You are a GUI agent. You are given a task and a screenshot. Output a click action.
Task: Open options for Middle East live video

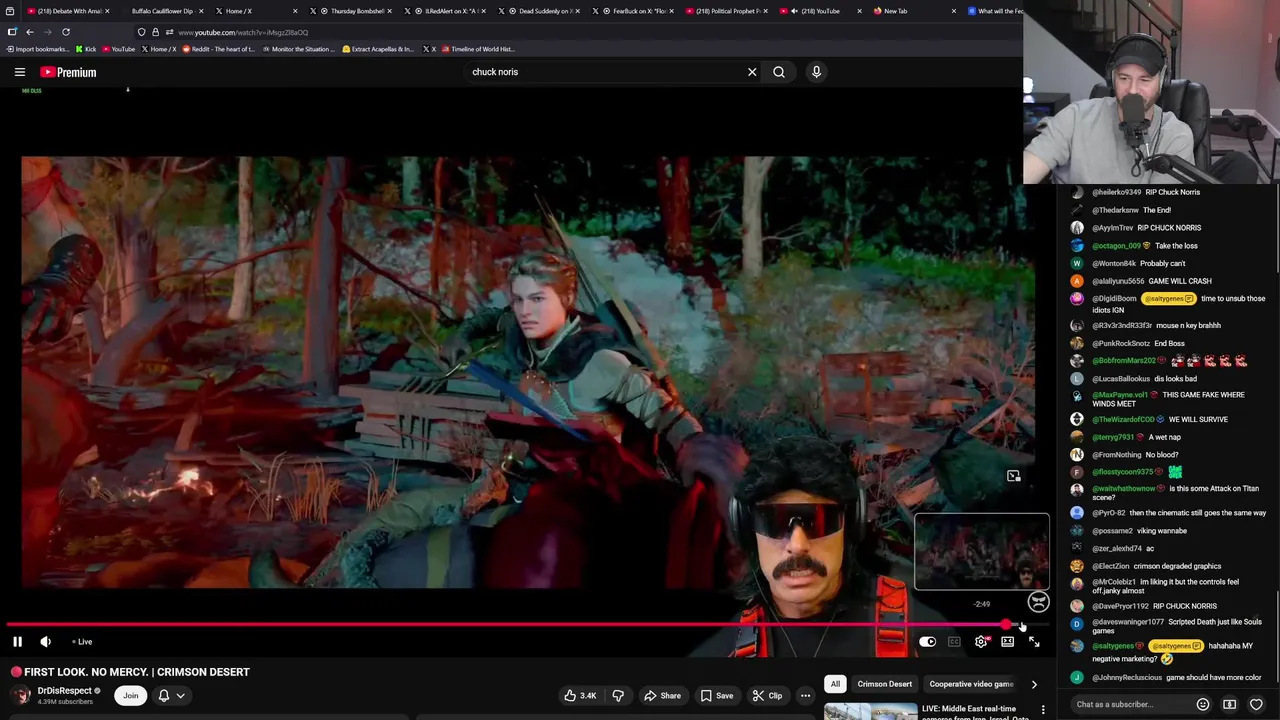coord(1043,710)
